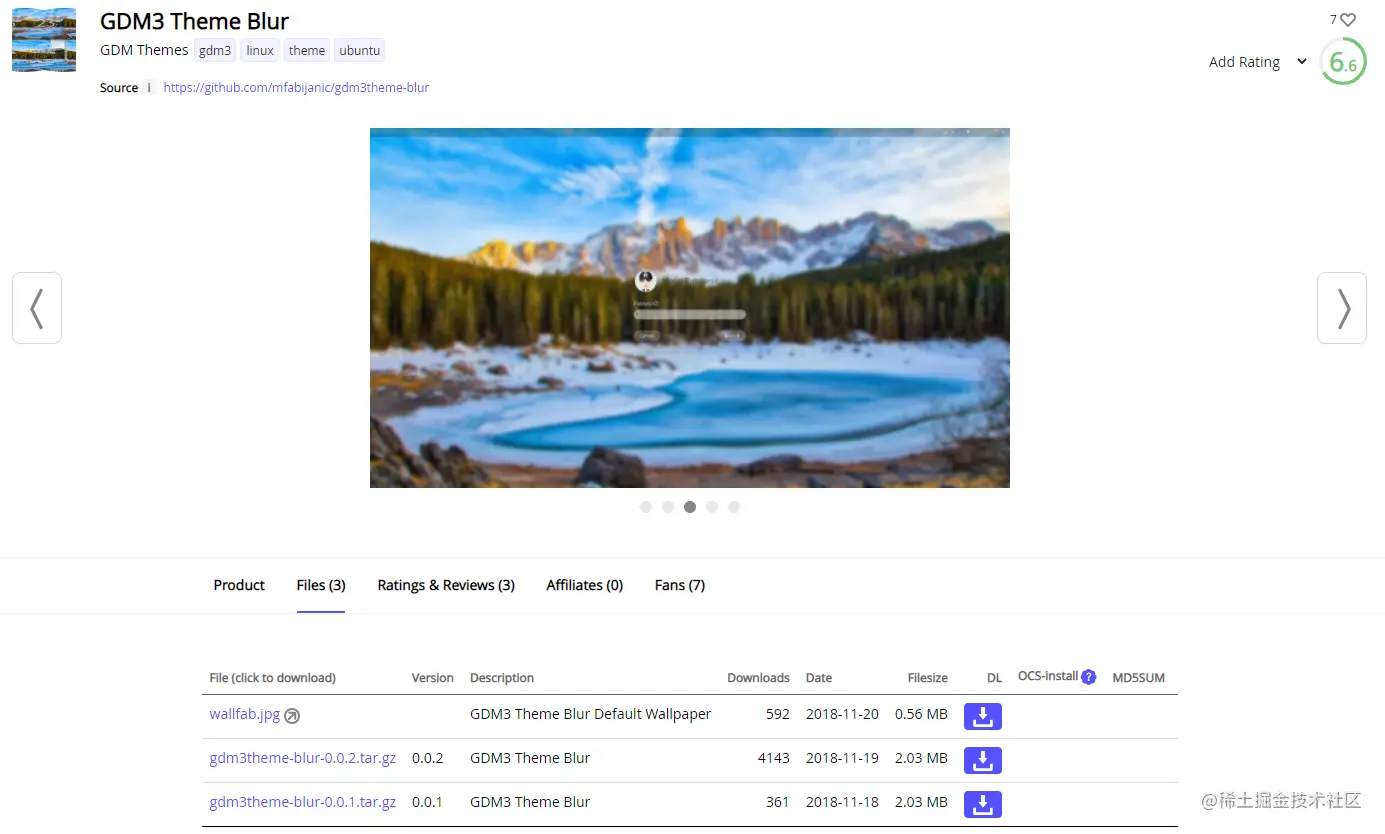Click the gdm3 tag
The width and height of the screenshot is (1385, 834).
(x=215, y=51)
